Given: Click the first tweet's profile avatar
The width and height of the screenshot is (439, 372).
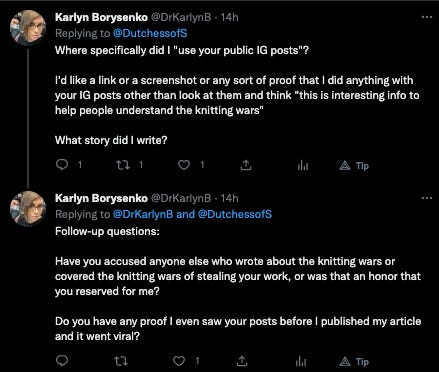Looking at the screenshot, I should point(28,28).
